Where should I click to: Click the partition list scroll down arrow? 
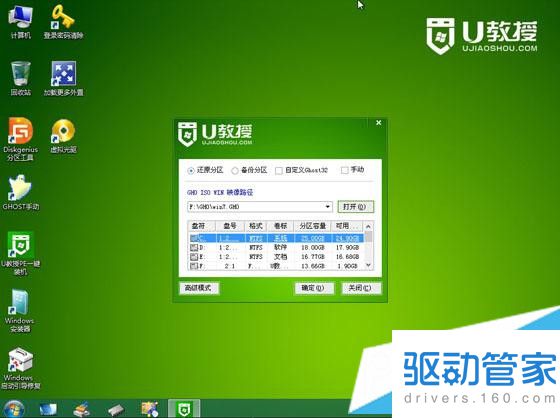point(369,265)
